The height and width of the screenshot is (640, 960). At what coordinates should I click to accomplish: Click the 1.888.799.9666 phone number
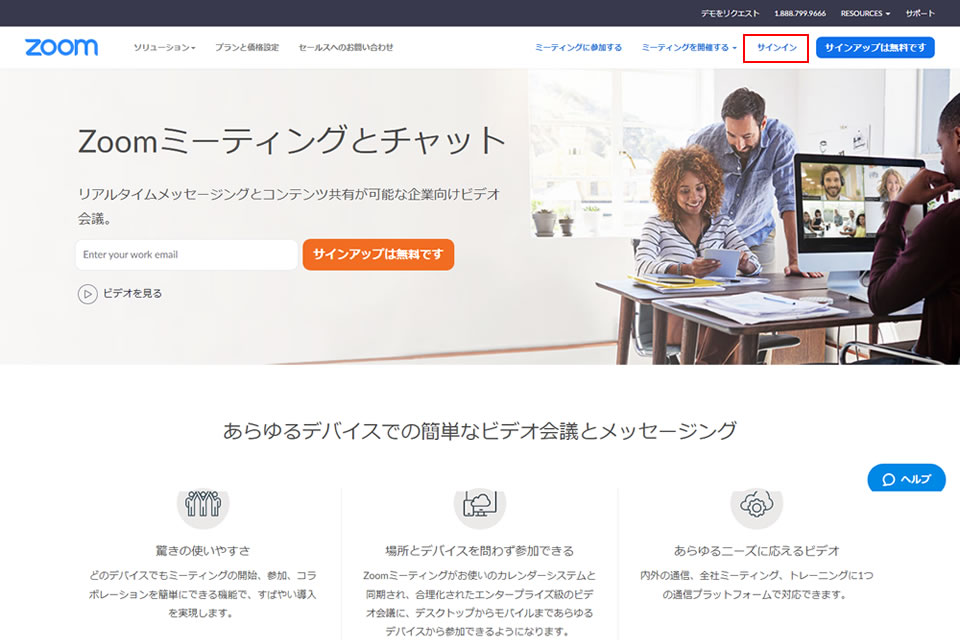click(x=800, y=13)
